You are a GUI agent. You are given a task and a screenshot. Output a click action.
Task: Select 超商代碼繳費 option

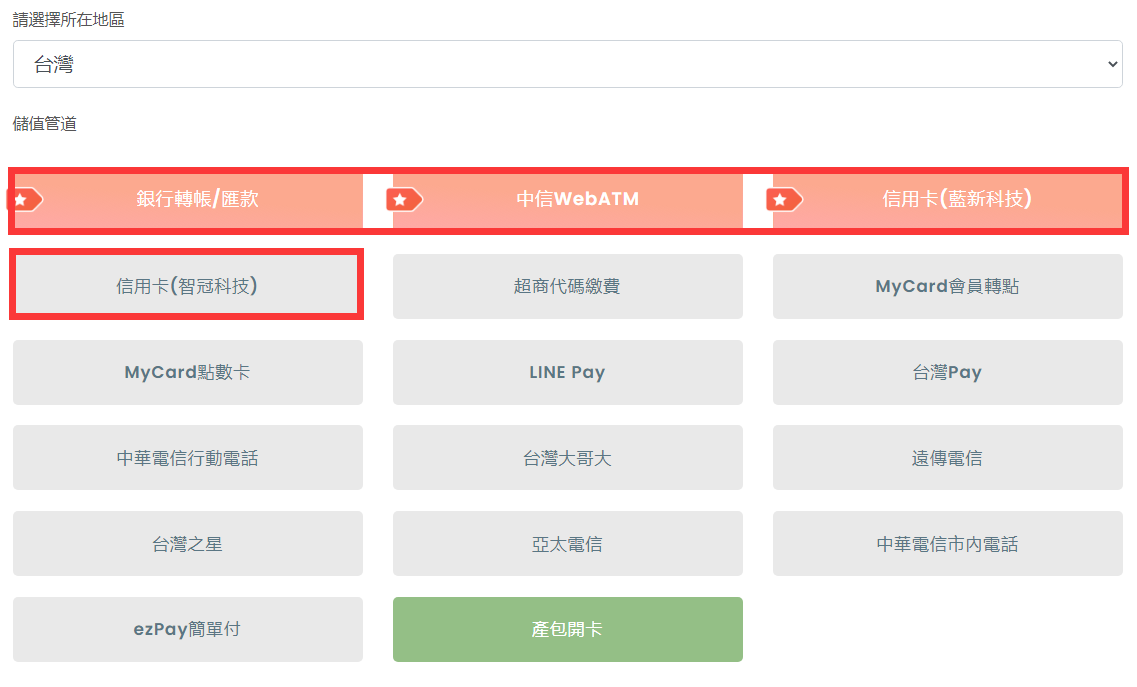568,286
